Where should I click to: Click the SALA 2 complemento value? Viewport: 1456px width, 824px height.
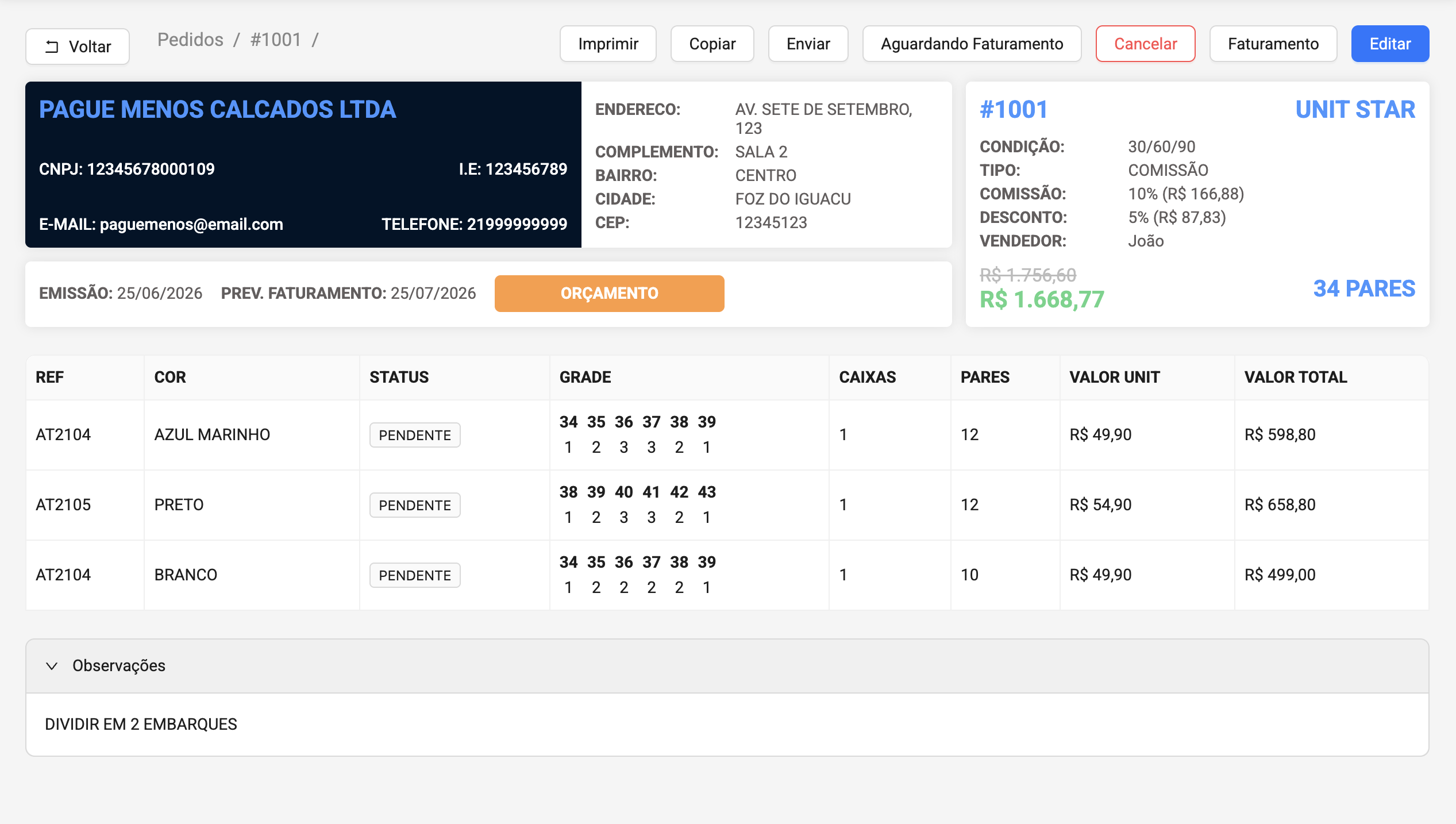[761, 152]
